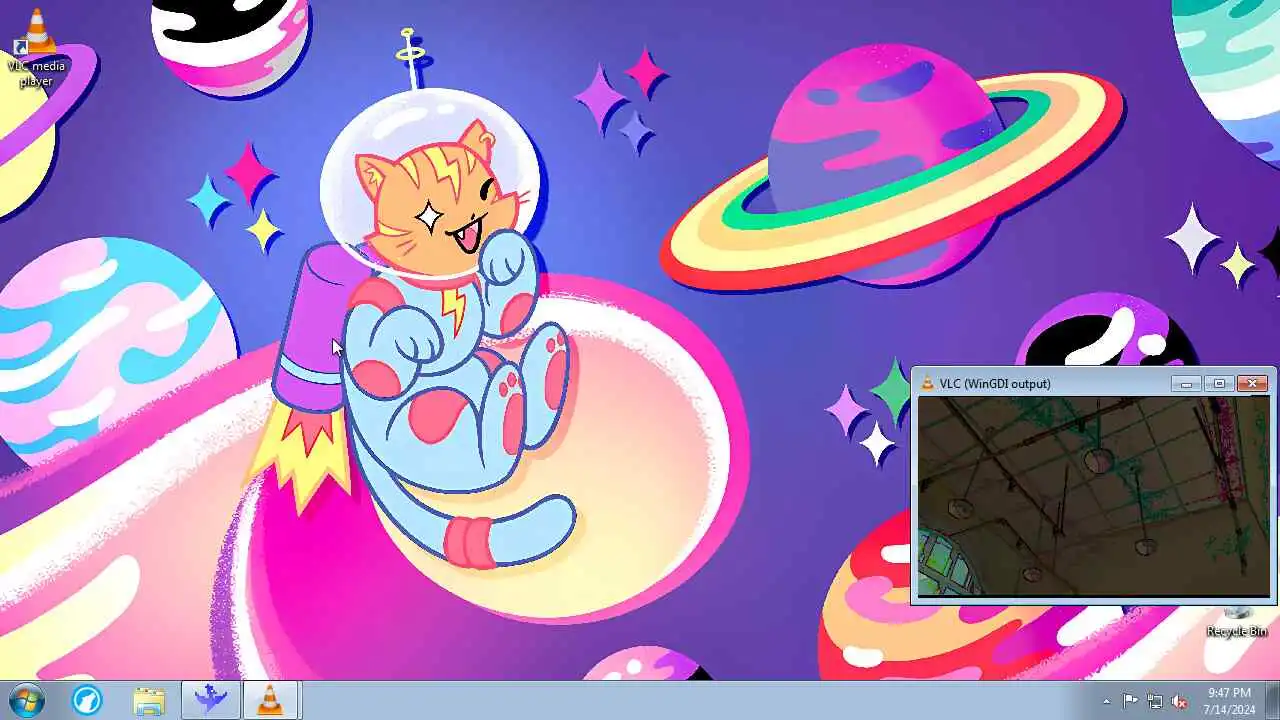Launch the blue wolf browser taskbar icon
1280x720 pixels.
(87, 700)
